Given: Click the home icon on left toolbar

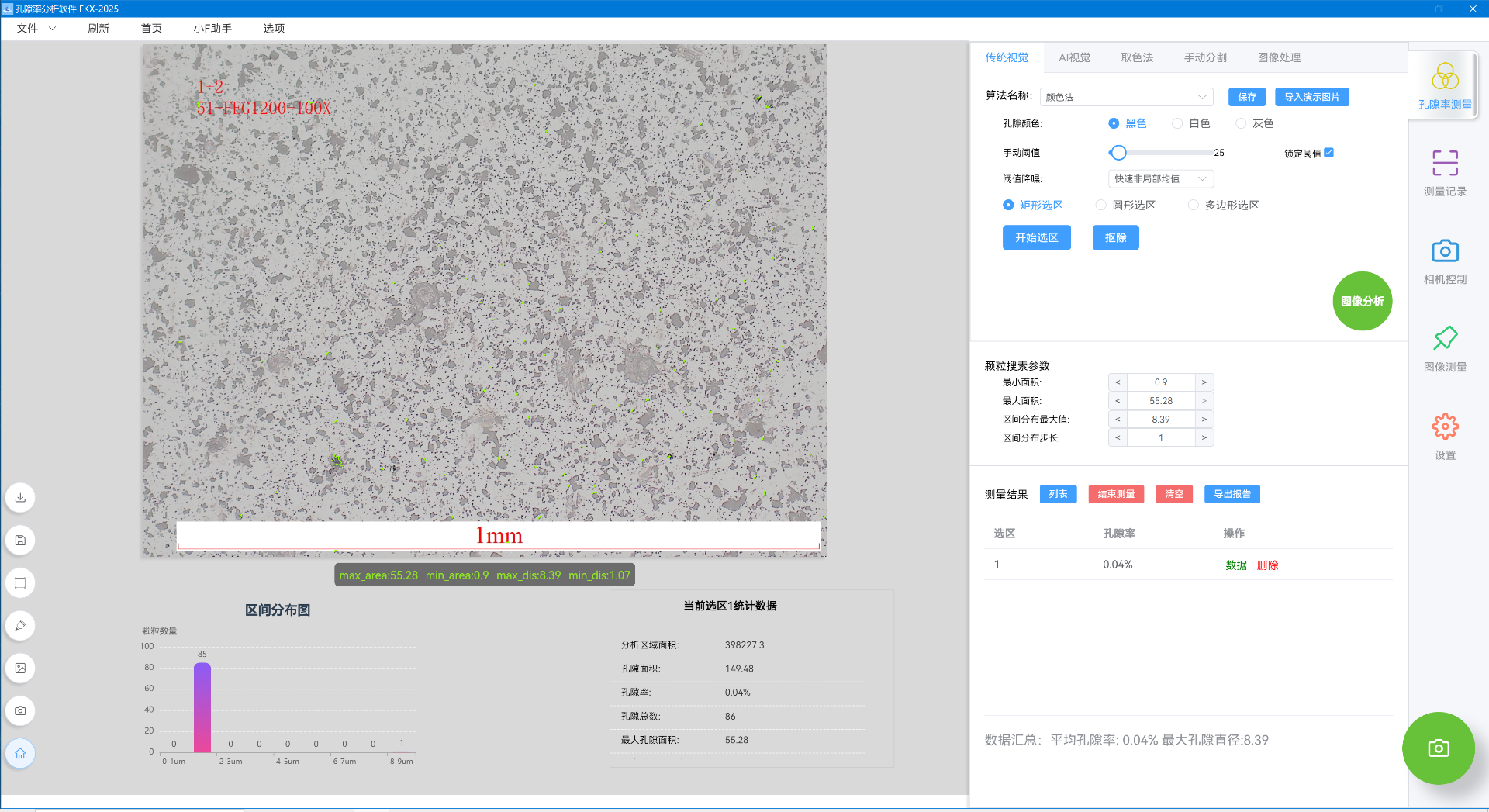Looking at the screenshot, I should (x=21, y=753).
